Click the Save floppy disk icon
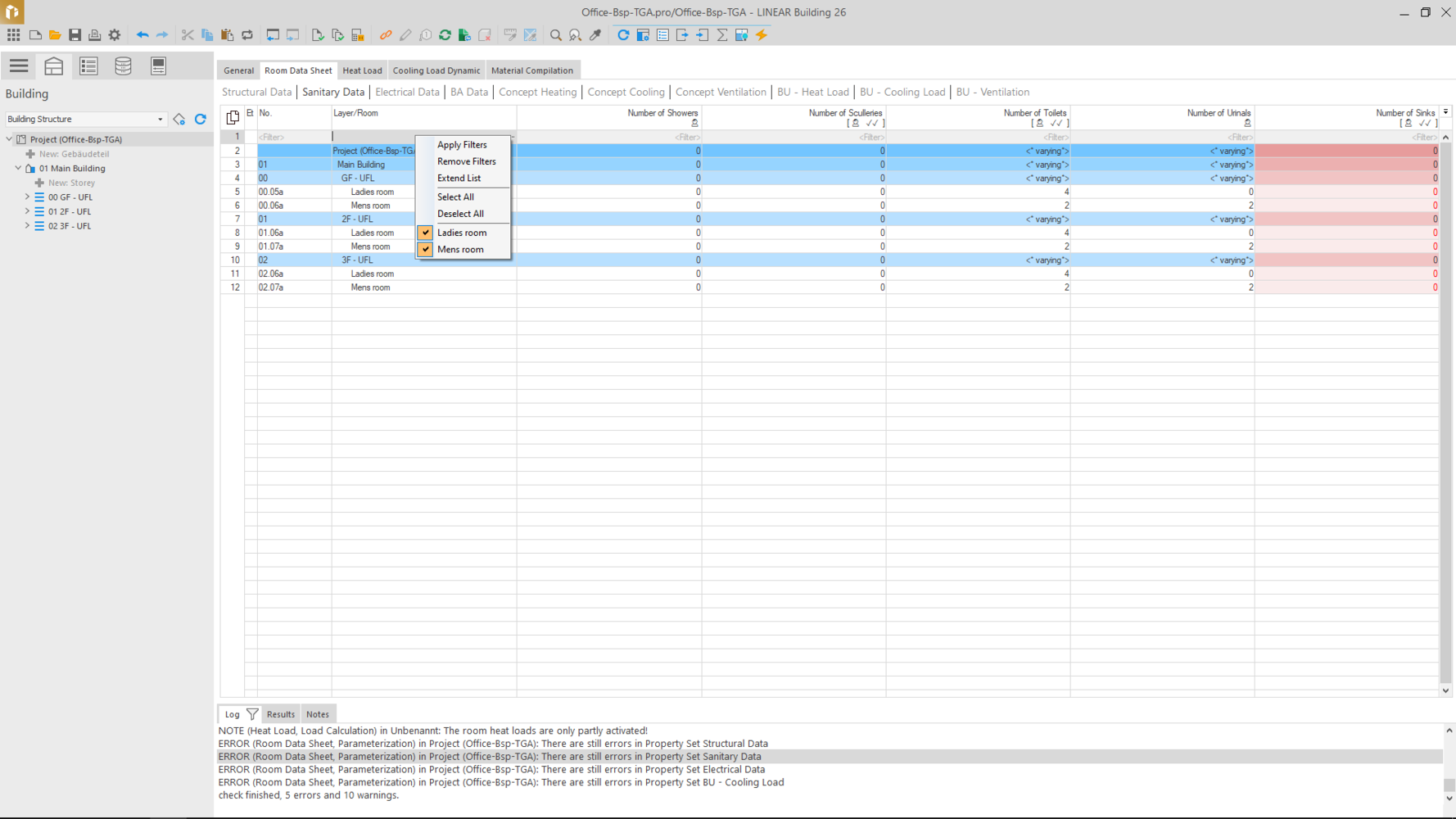The width and height of the screenshot is (1456, 819). point(75,35)
